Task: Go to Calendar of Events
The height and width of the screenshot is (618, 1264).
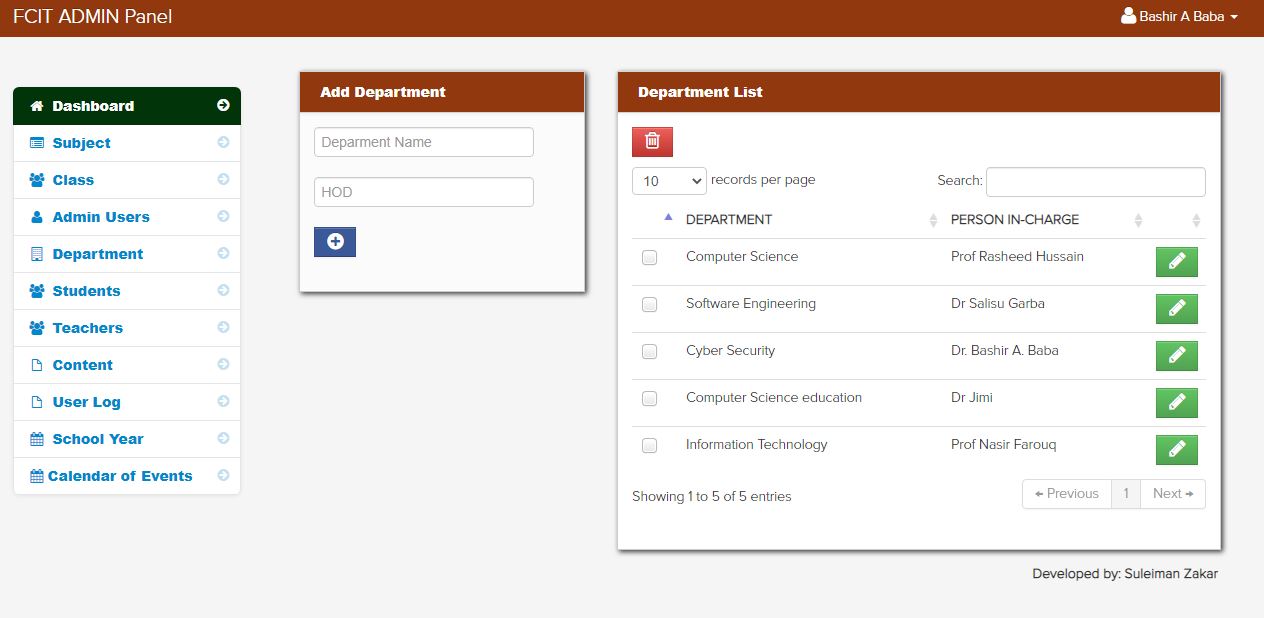Action: [119, 476]
